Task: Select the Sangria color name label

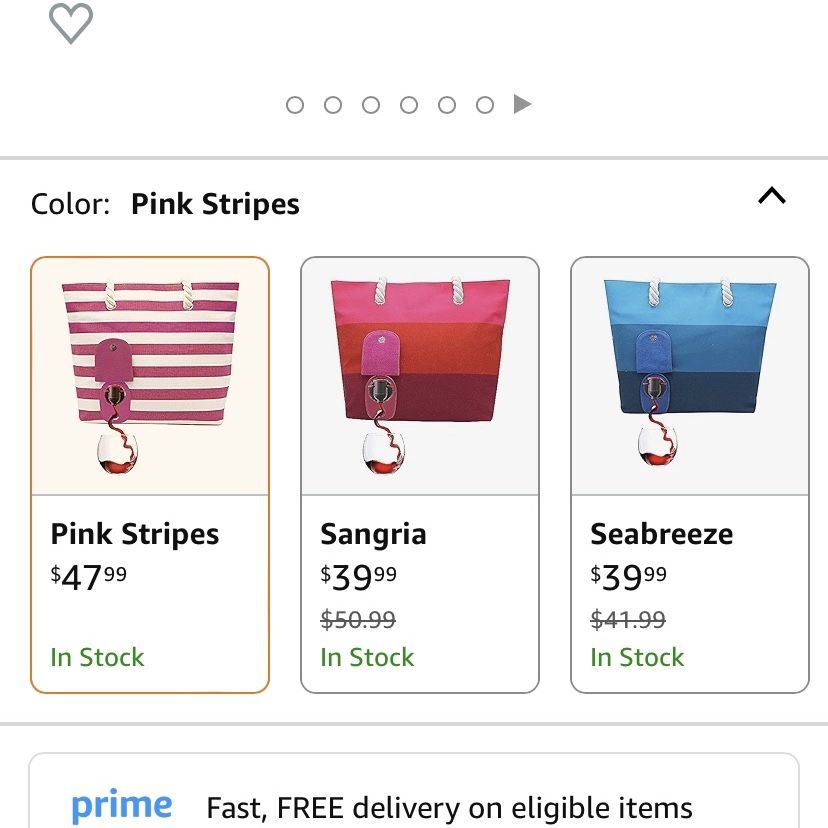Action: pos(373,534)
